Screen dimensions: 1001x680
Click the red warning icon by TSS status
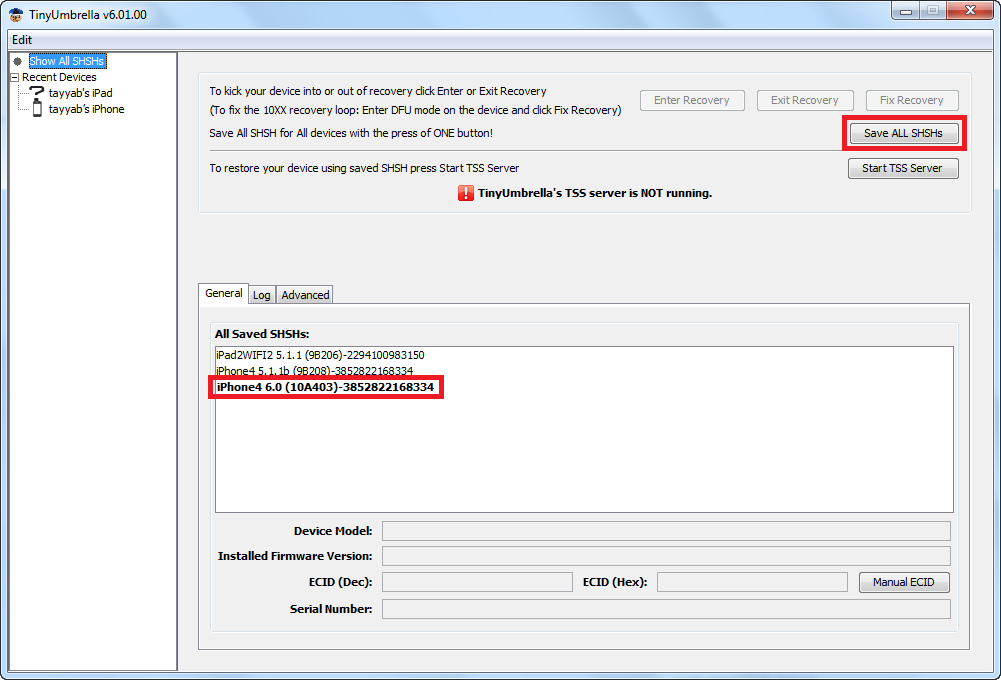[x=465, y=193]
